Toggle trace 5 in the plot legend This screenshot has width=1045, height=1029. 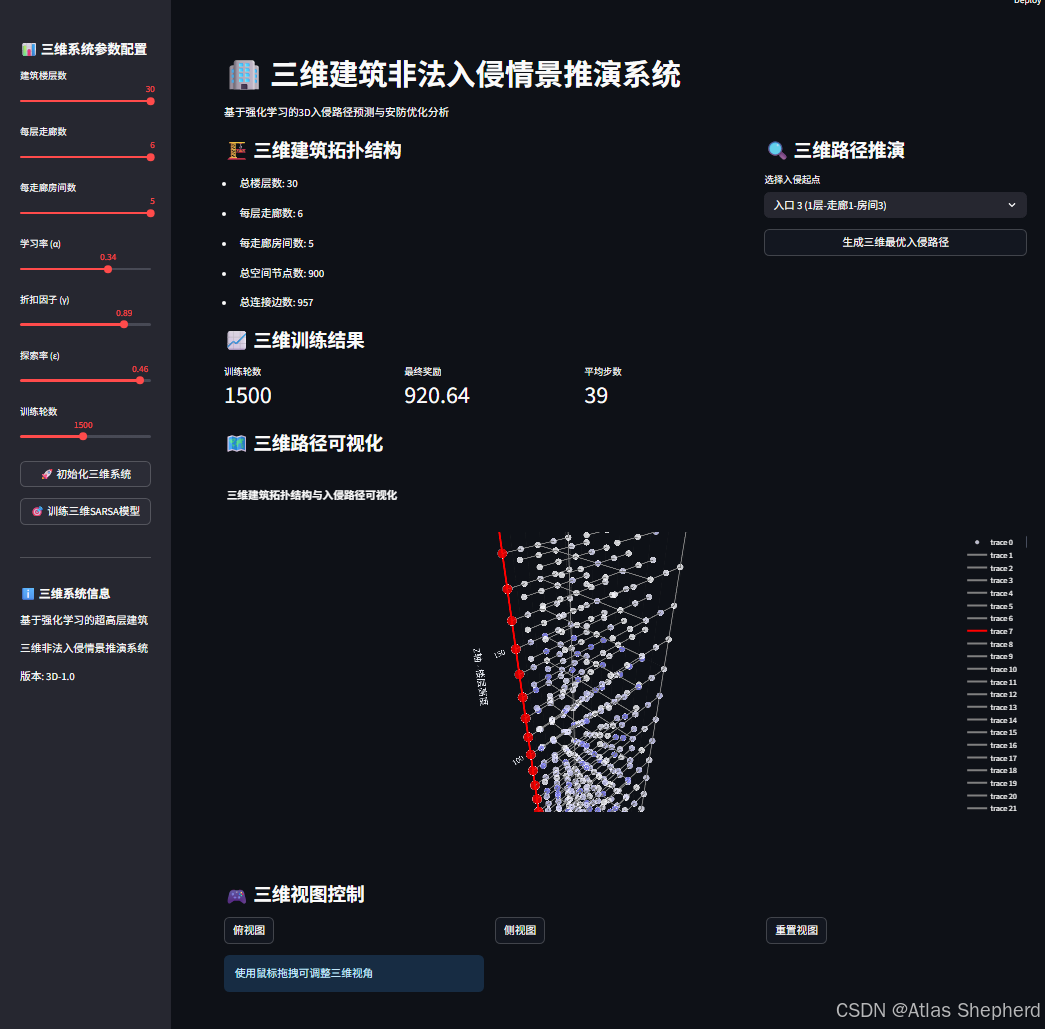pos(992,606)
